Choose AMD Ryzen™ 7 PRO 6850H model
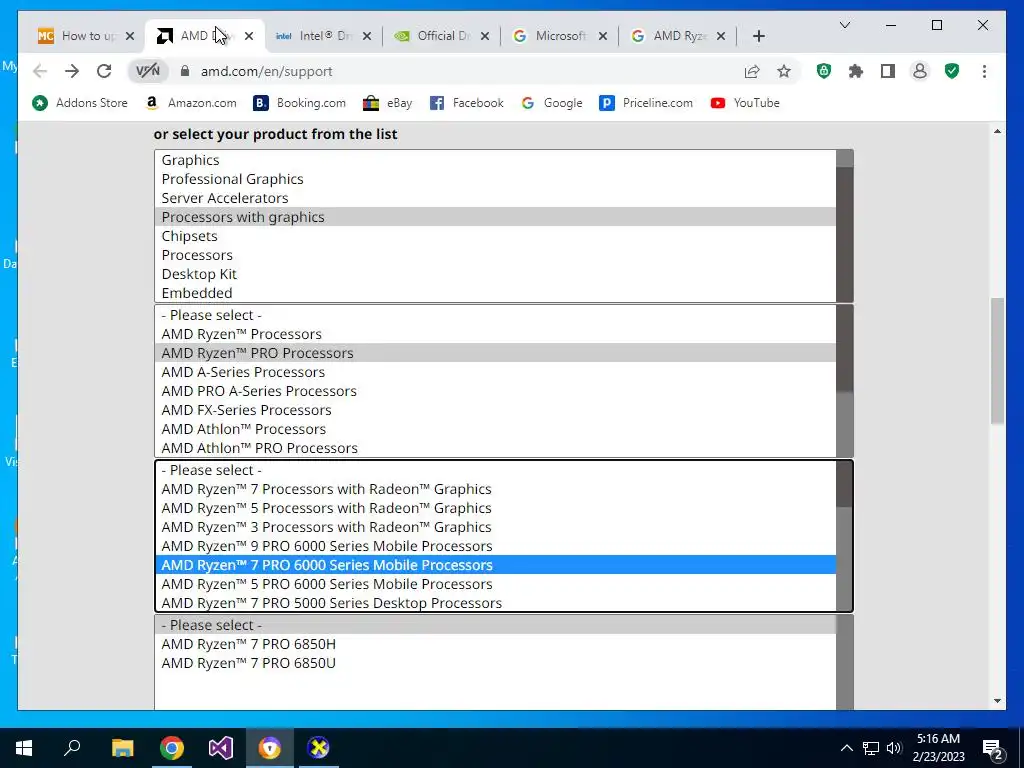Image resolution: width=1024 pixels, height=768 pixels. pyautogui.click(x=495, y=644)
